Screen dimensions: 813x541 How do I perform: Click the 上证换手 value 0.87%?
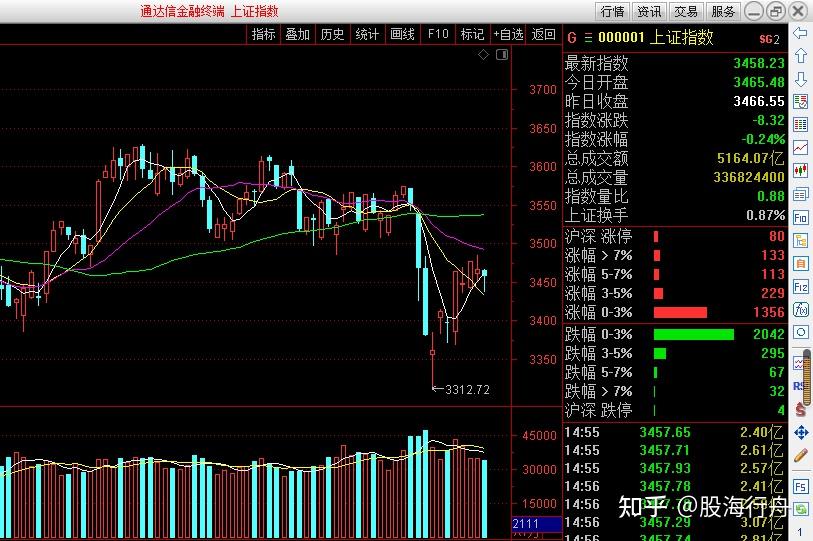pos(765,215)
